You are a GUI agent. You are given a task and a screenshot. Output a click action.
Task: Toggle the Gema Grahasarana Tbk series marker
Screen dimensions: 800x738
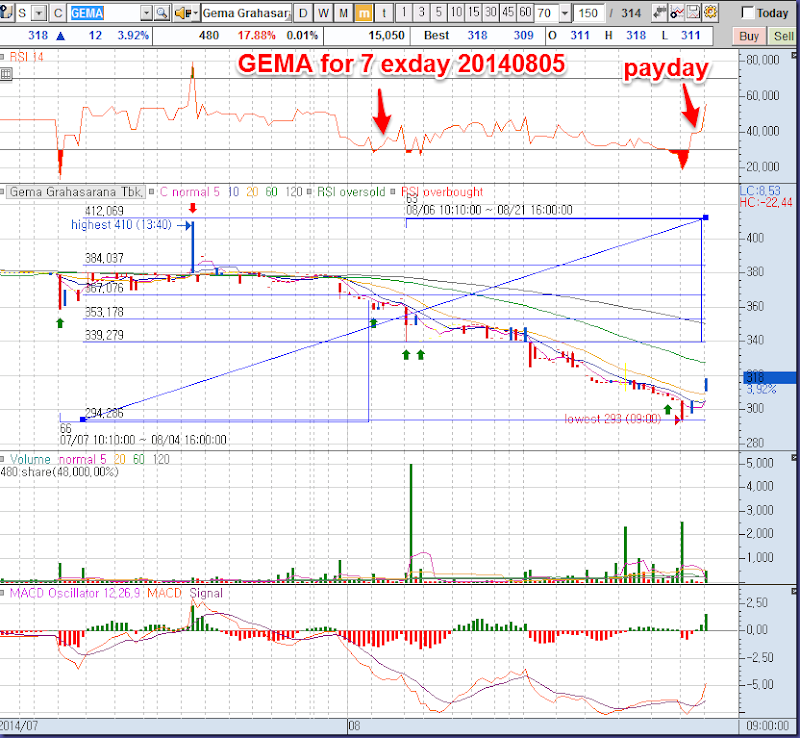(3, 192)
